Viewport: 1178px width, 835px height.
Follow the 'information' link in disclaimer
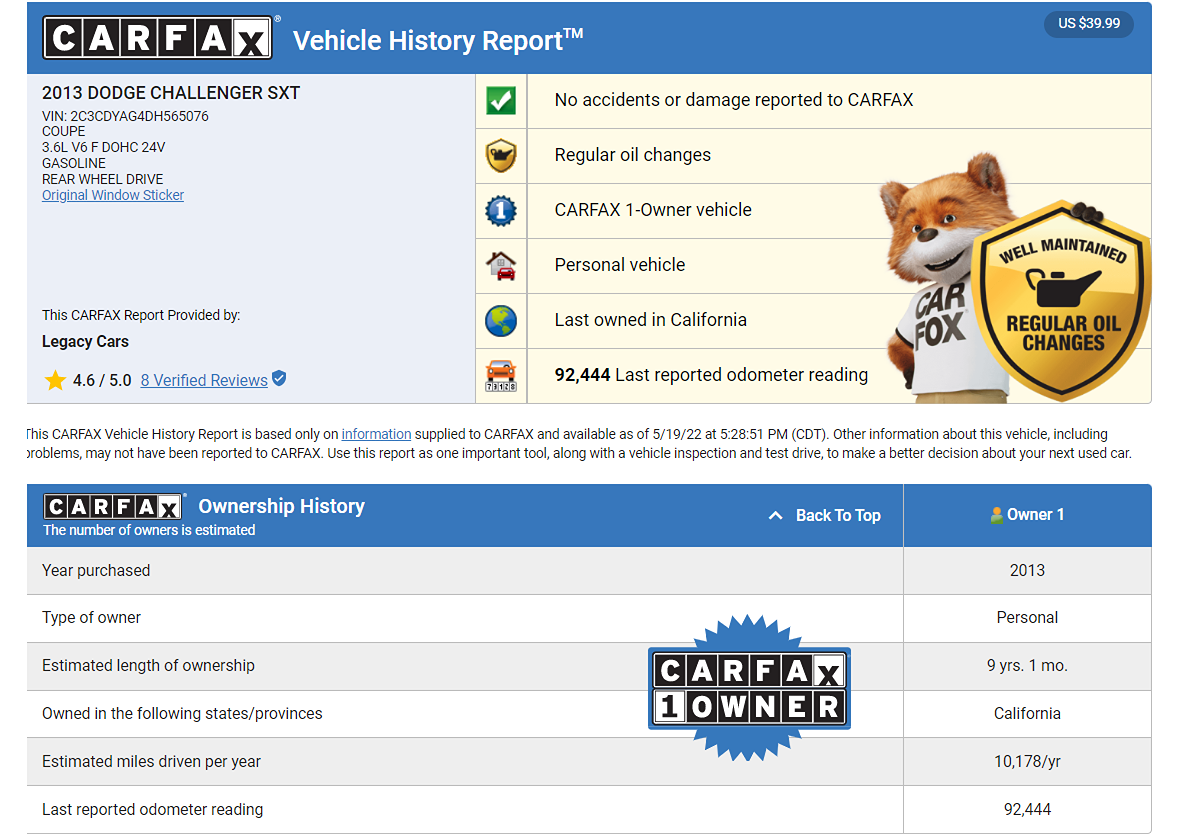pos(376,434)
